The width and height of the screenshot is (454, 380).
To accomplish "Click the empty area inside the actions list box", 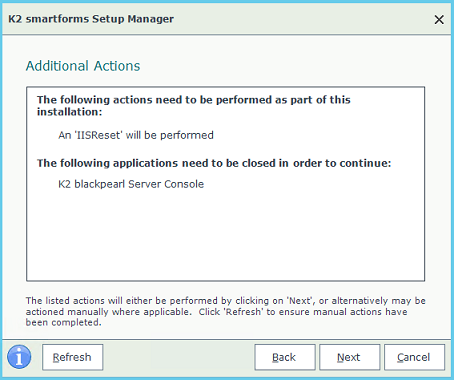I will point(225,237).
